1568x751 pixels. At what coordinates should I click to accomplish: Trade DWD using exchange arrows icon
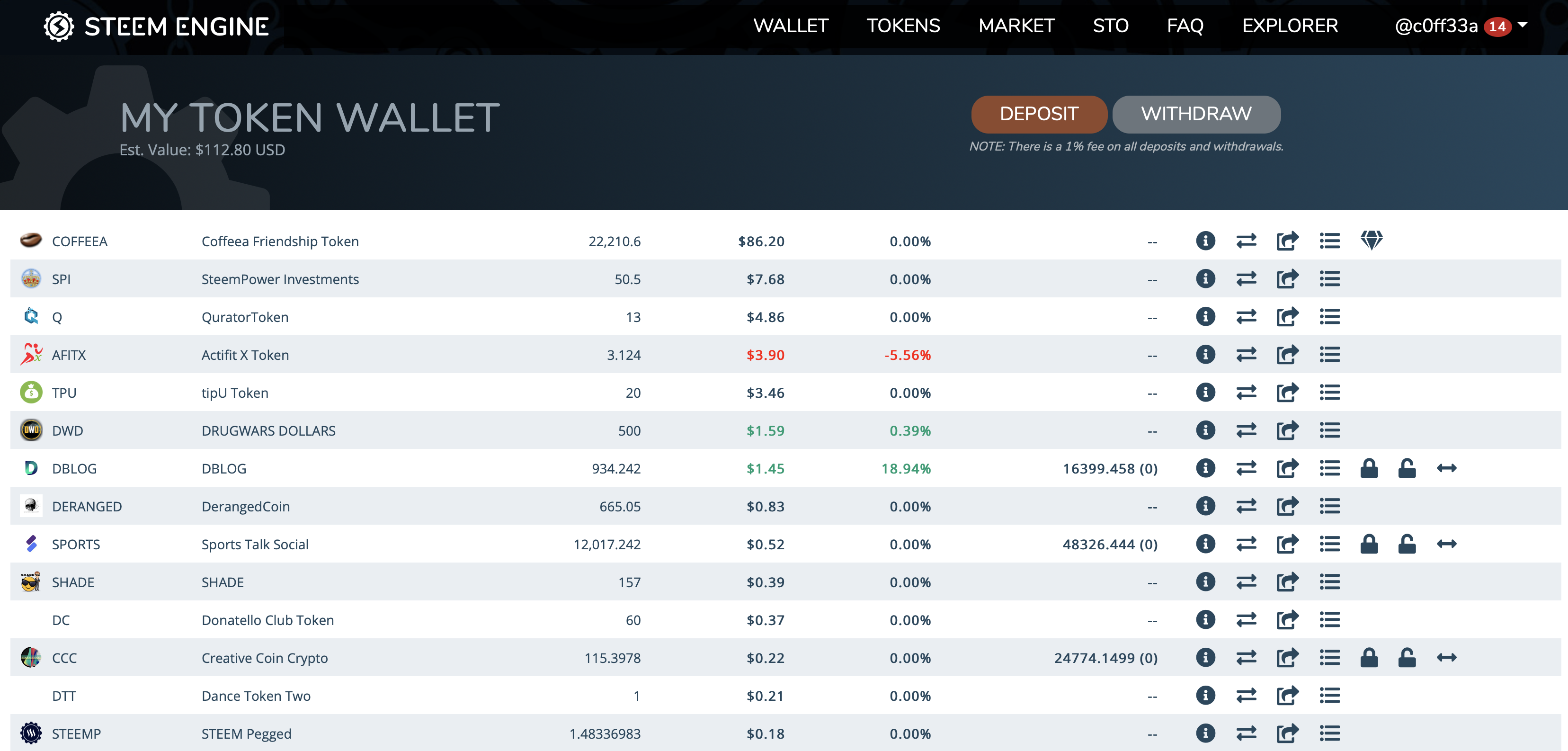(x=1246, y=430)
